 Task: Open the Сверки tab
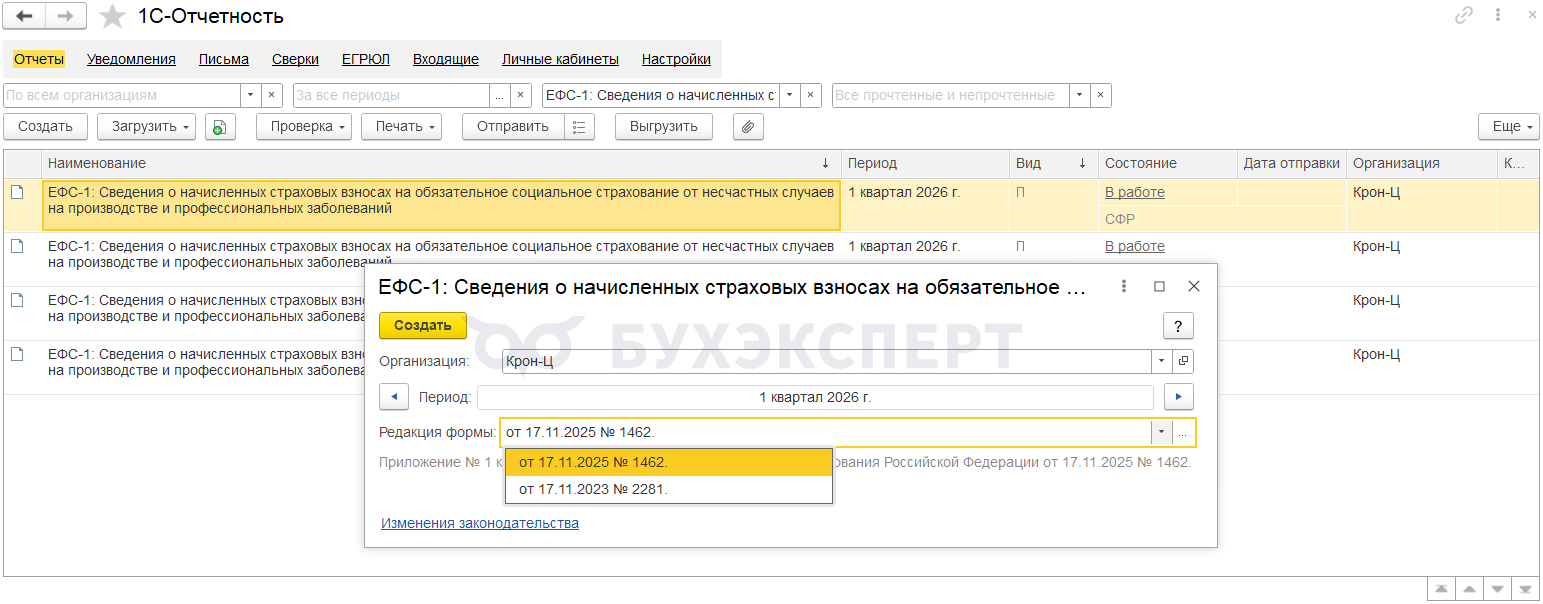tap(295, 59)
